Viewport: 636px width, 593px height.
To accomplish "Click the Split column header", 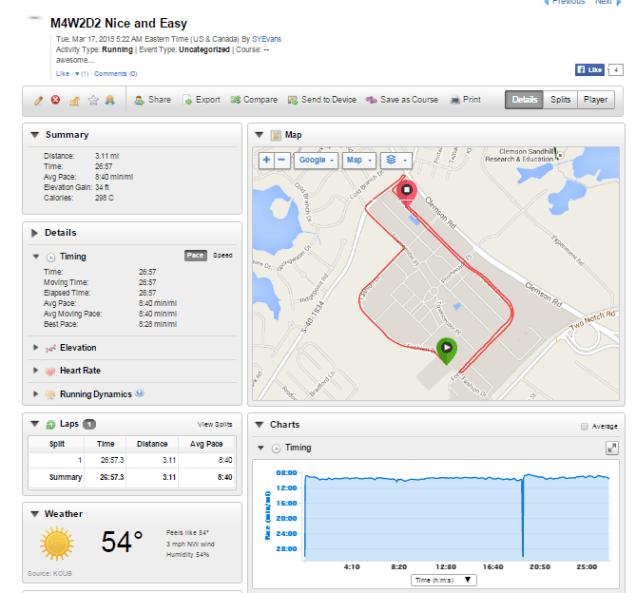I will [57, 444].
